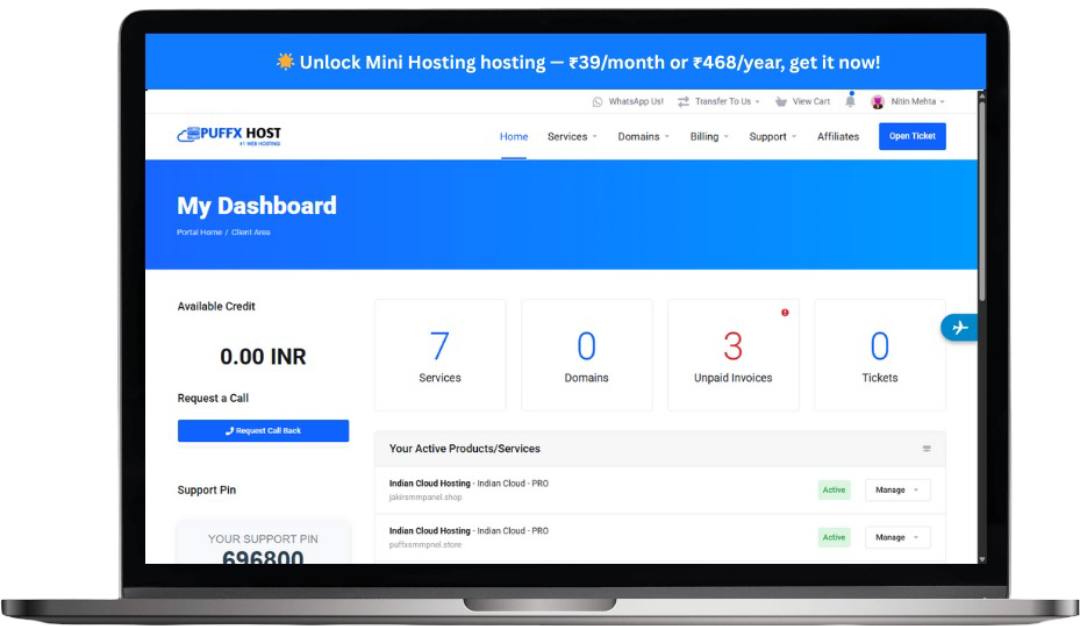Open the 7 Services tile
Viewport: 1080px width, 626px height.
pos(440,355)
